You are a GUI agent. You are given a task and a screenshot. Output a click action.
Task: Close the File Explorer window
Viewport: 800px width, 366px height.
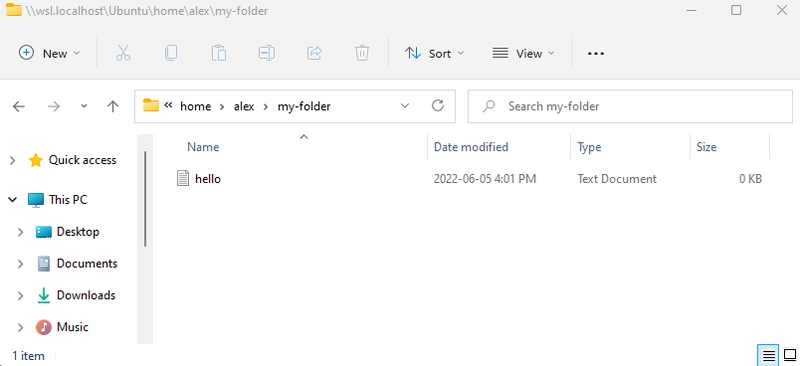tap(782, 10)
